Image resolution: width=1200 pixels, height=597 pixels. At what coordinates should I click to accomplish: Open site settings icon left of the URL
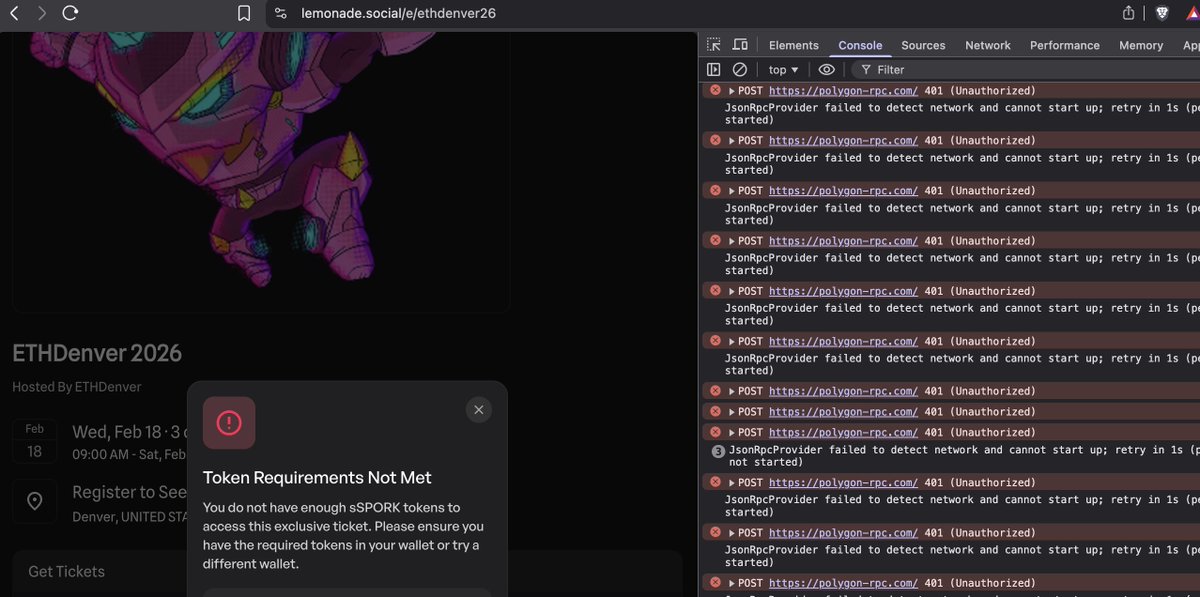[x=280, y=13]
